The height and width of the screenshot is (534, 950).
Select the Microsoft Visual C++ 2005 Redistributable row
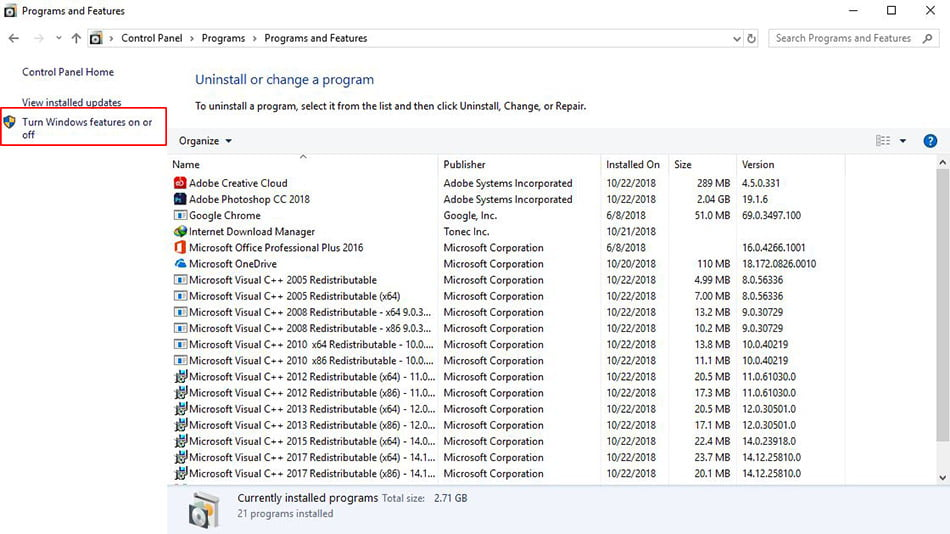pos(506,280)
